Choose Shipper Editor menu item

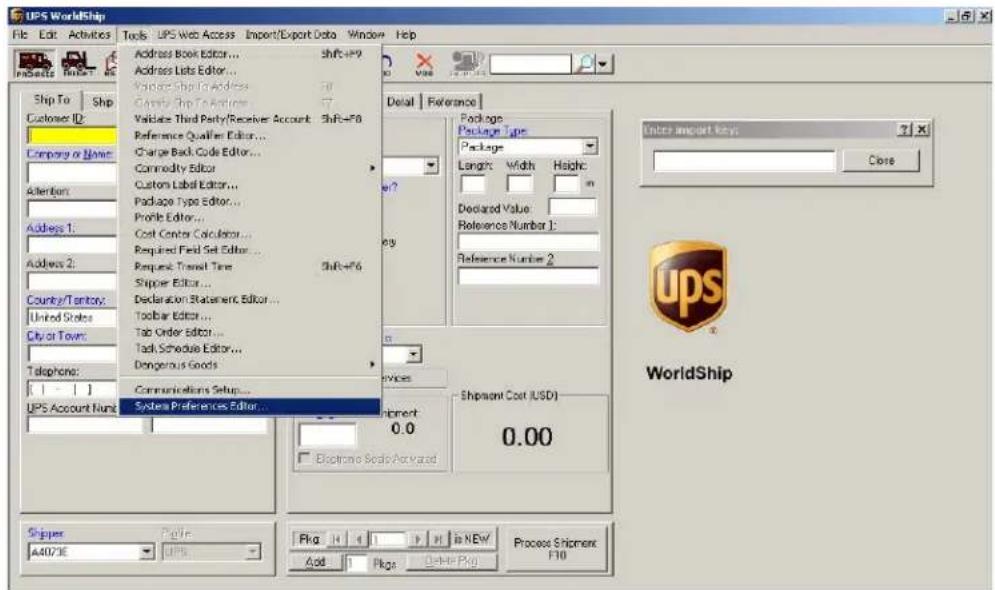(x=250, y=283)
